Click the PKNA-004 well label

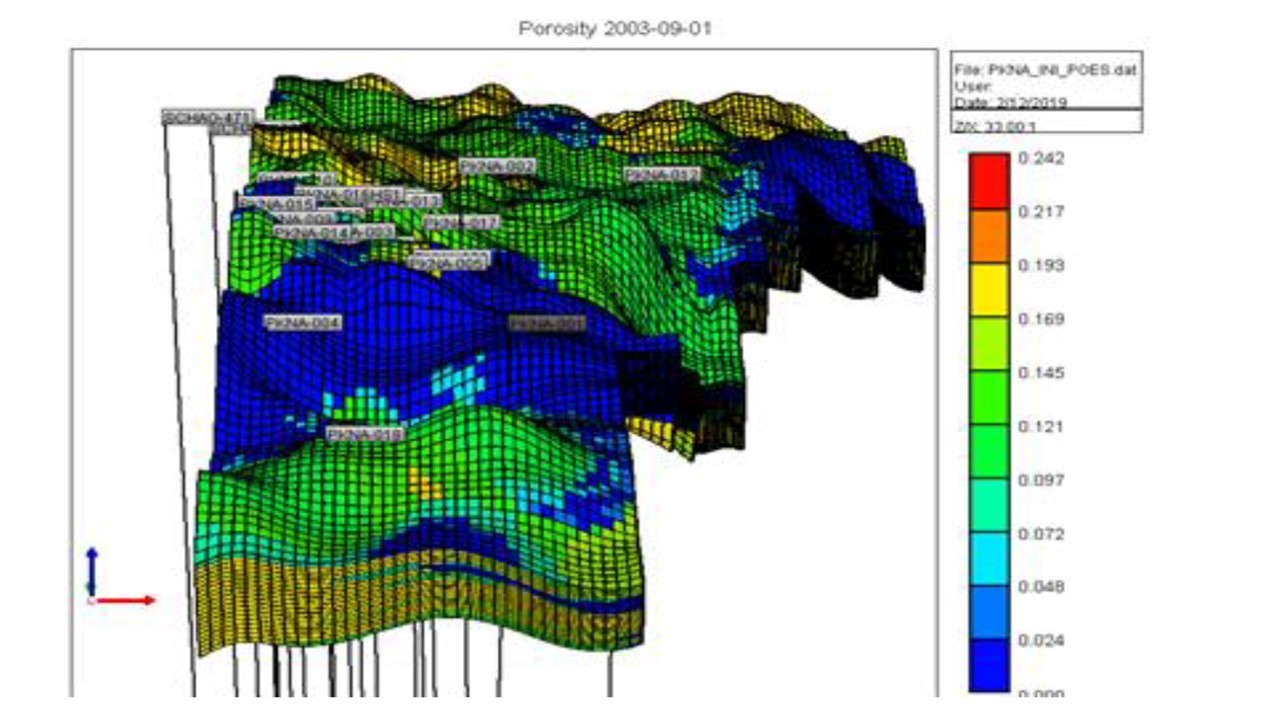coord(302,322)
